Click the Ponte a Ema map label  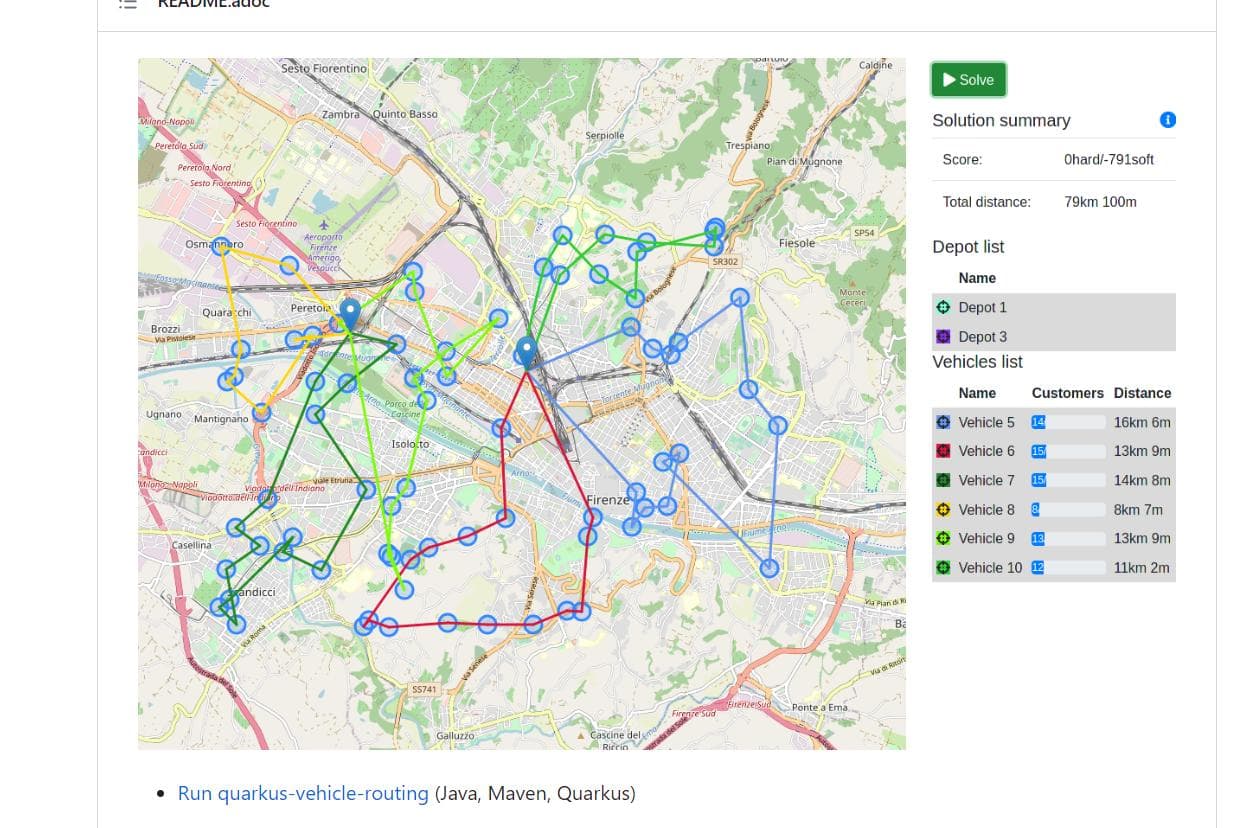point(820,707)
